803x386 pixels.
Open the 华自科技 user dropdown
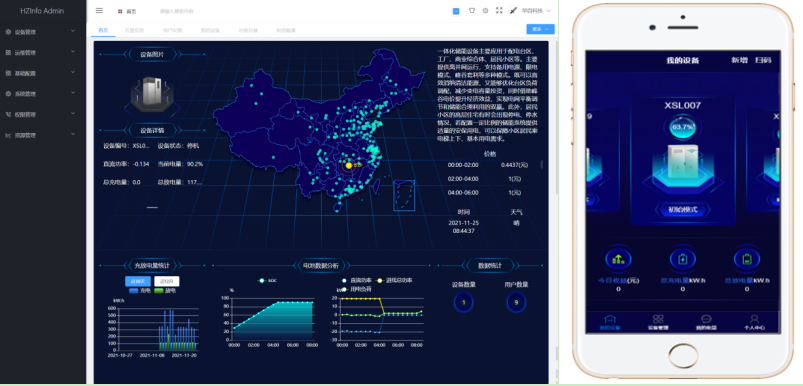pos(536,11)
